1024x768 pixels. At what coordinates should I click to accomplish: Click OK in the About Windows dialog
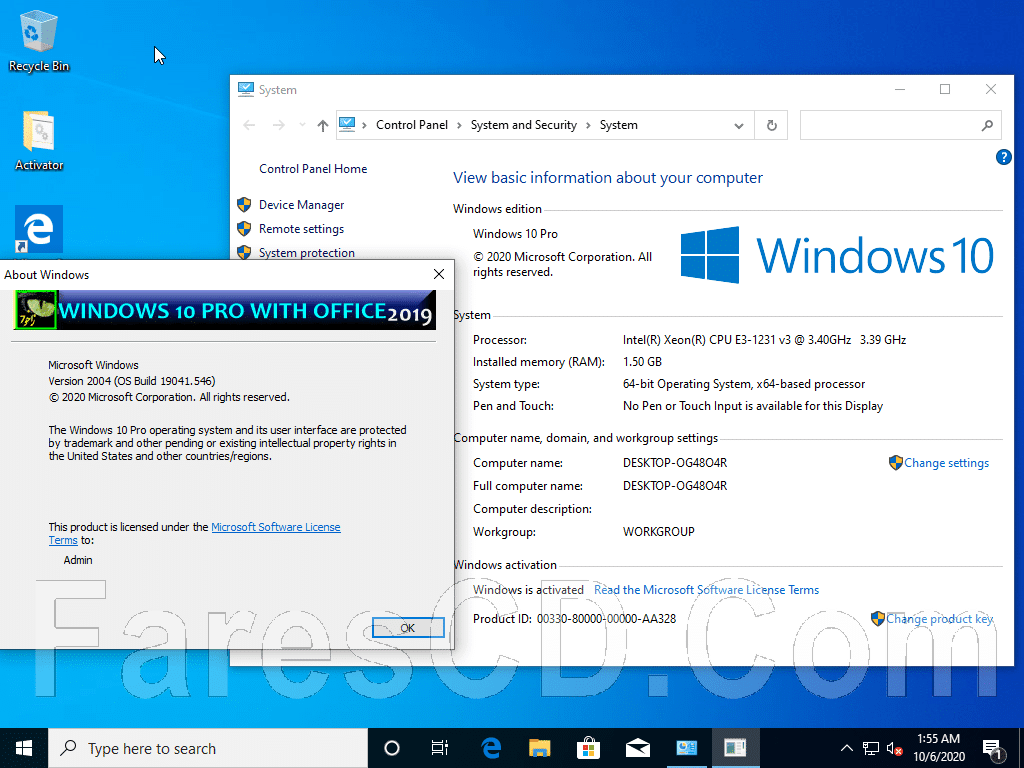408,628
